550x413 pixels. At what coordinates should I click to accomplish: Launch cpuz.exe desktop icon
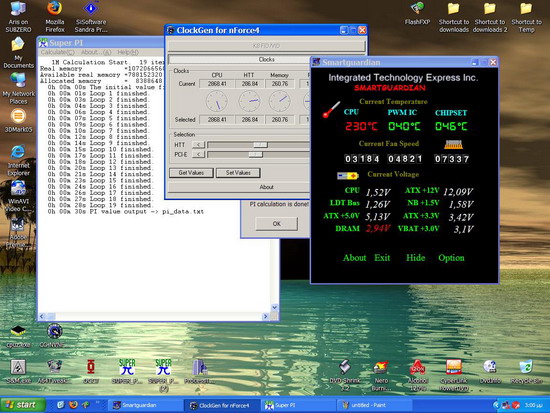[x=18, y=336]
